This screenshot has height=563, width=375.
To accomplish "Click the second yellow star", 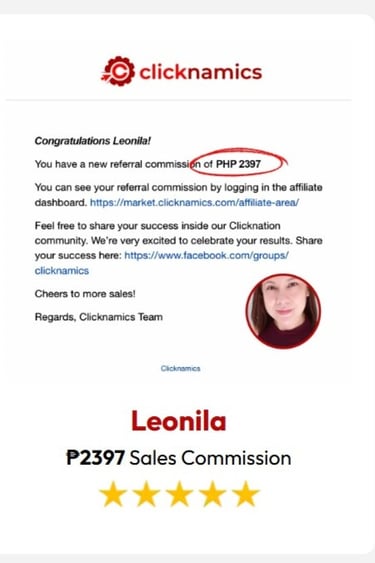I will click(x=147, y=494).
